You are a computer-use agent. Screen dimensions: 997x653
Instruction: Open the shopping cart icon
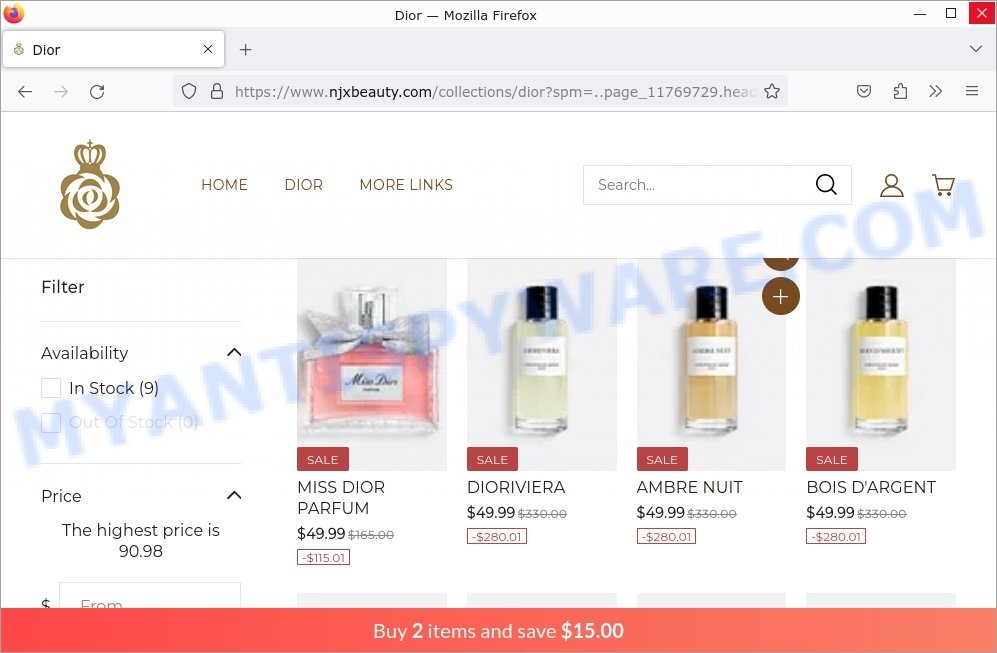pos(943,185)
